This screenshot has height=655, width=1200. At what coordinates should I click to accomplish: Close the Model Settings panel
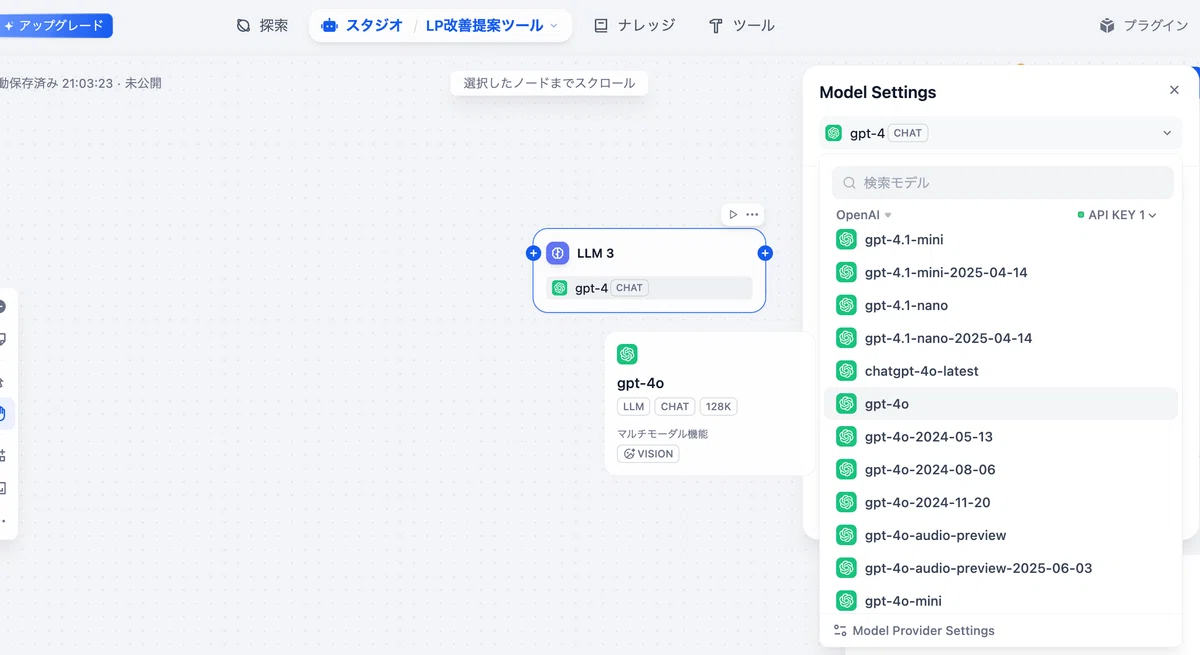pyautogui.click(x=1174, y=90)
